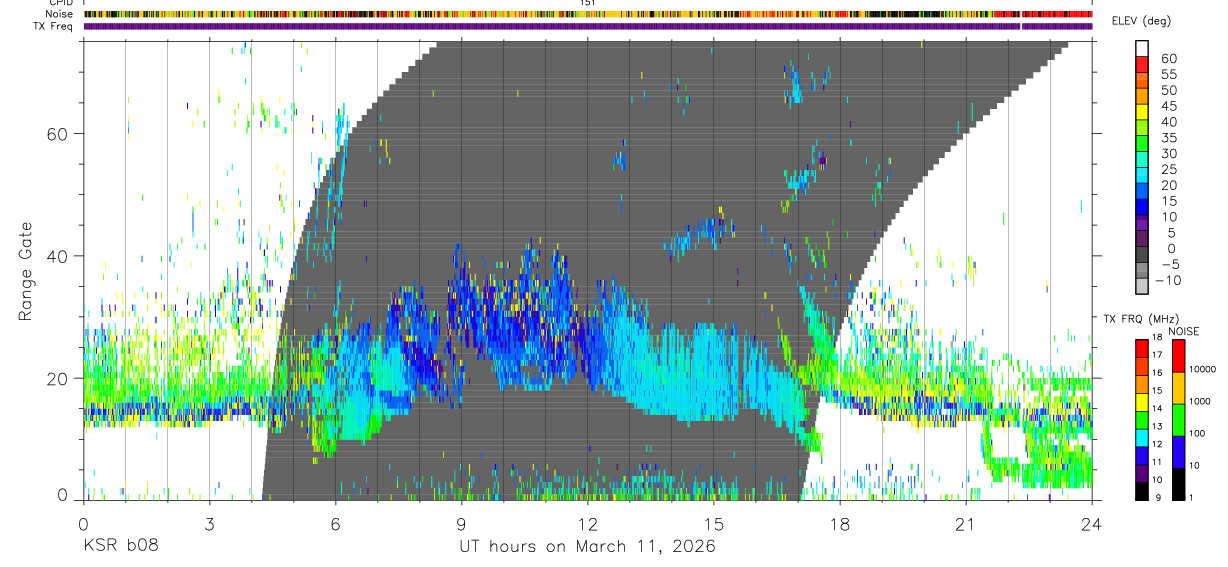Screen dimensions: 1228x567
Task: Select the yellow 14–15 MHz TX frequency swatch
Action: tap(1142, 400)
